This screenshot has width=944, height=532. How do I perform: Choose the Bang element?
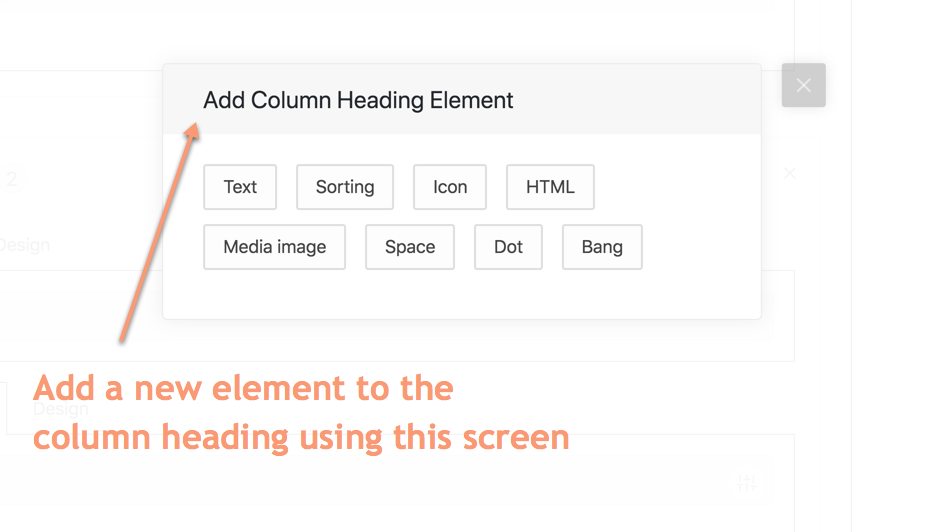602,247
